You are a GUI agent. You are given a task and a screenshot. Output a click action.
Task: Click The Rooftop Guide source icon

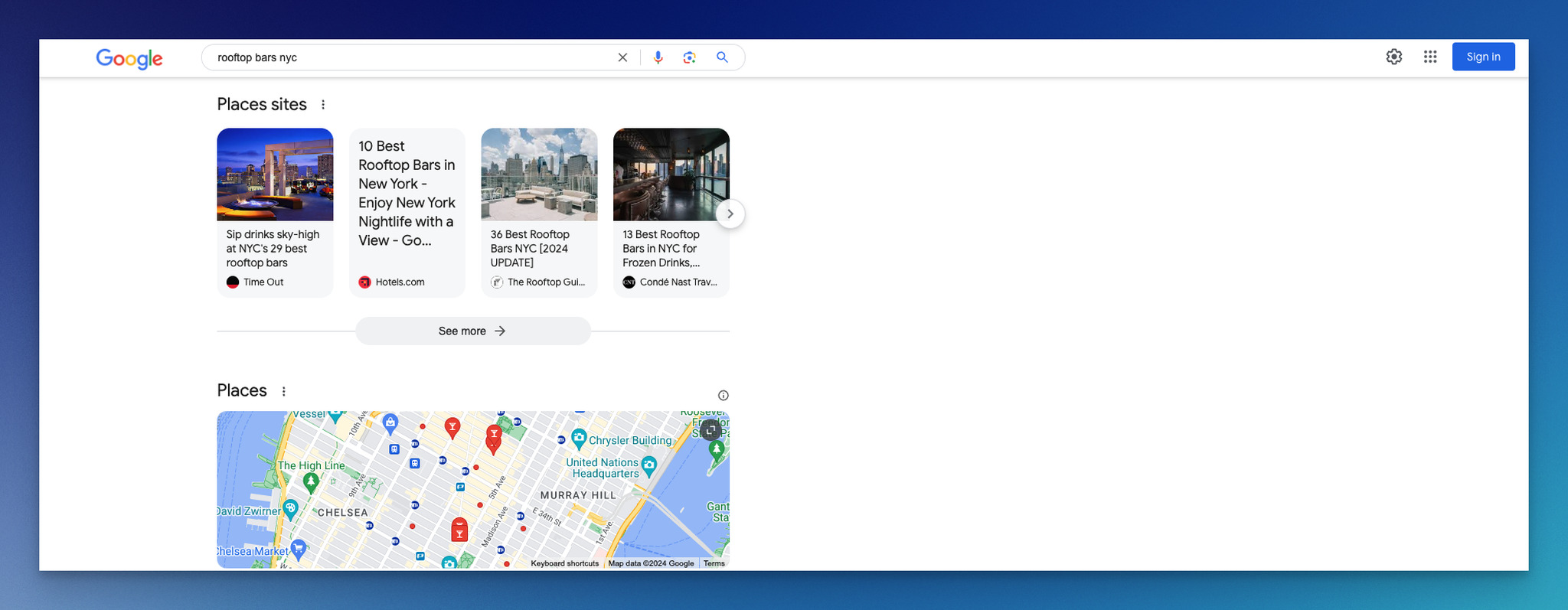(x=497, y=282)
